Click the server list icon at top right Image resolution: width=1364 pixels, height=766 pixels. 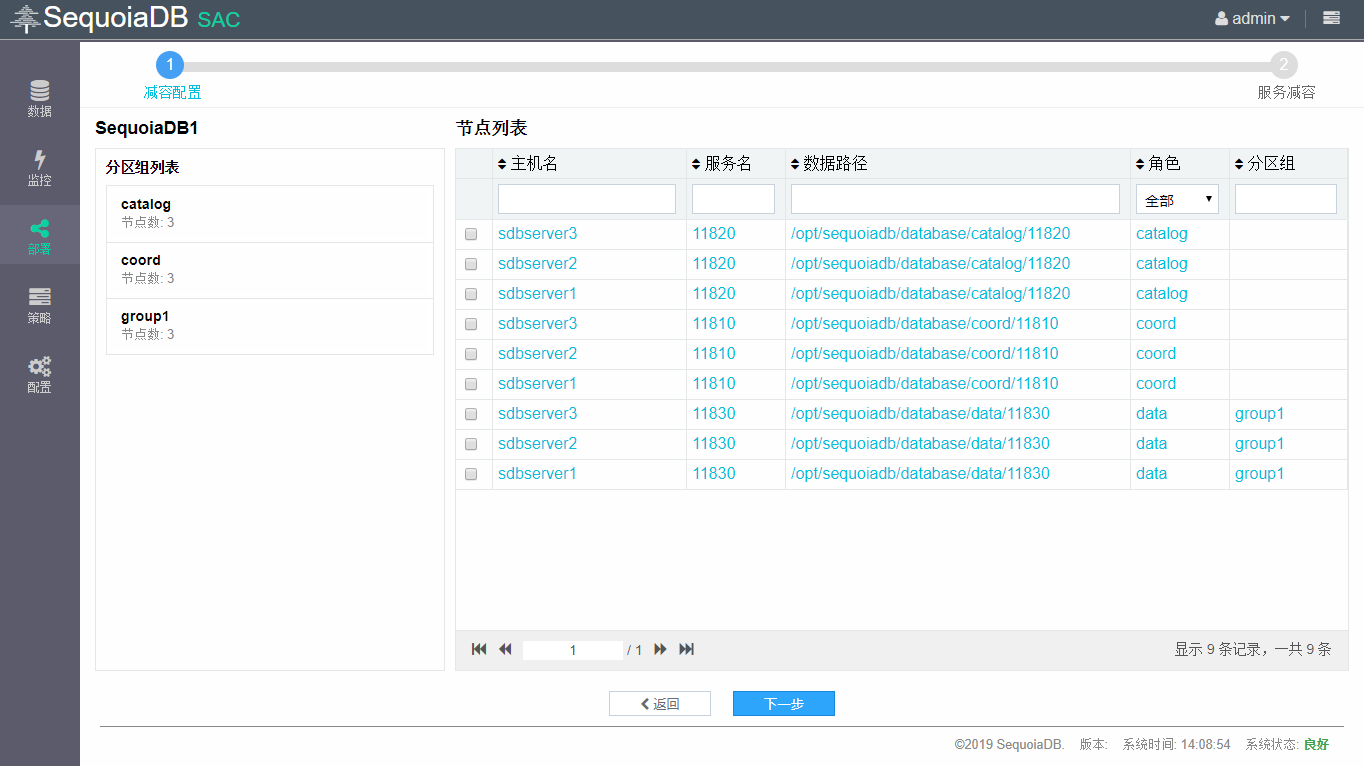coord(1331,18)
